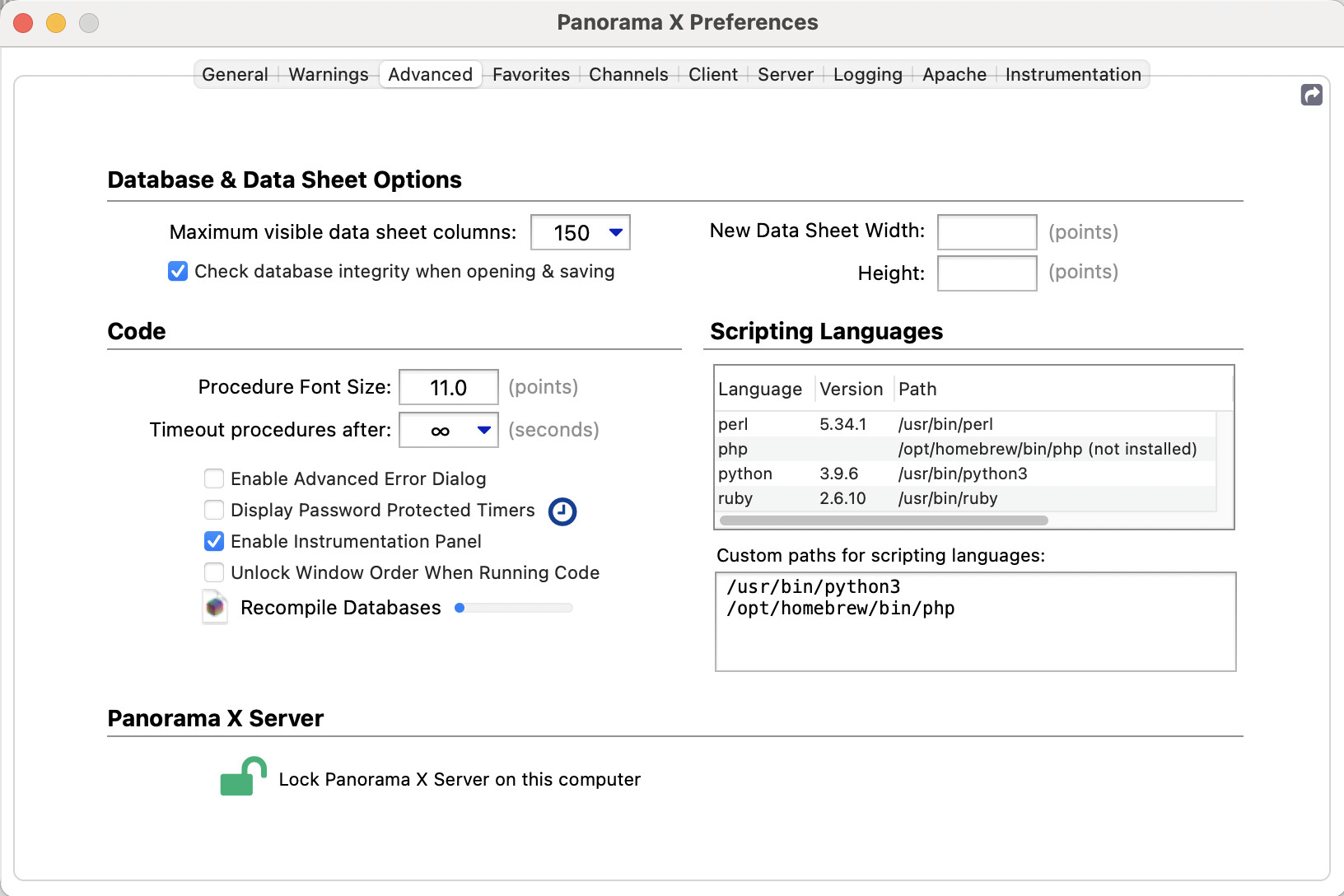The width and height of the screenshot is (1344, 896).
Task: Click the Recompile Databases label
Action: point(340,608)
